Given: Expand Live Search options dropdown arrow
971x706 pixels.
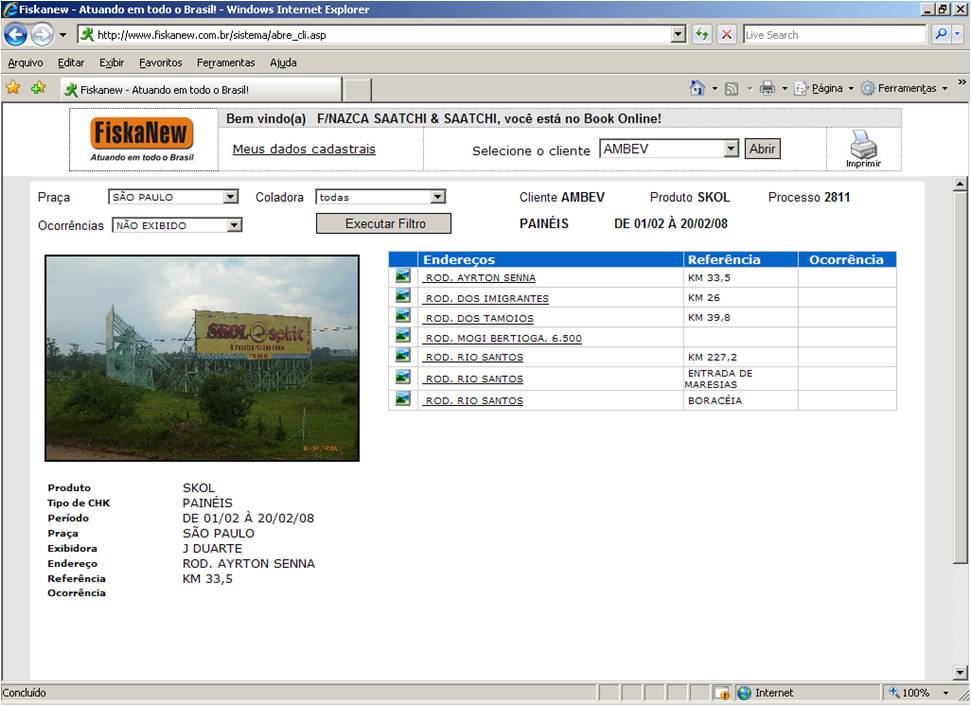Looking at the screenshot, I should pyautogui.click(x=957, y=35).
